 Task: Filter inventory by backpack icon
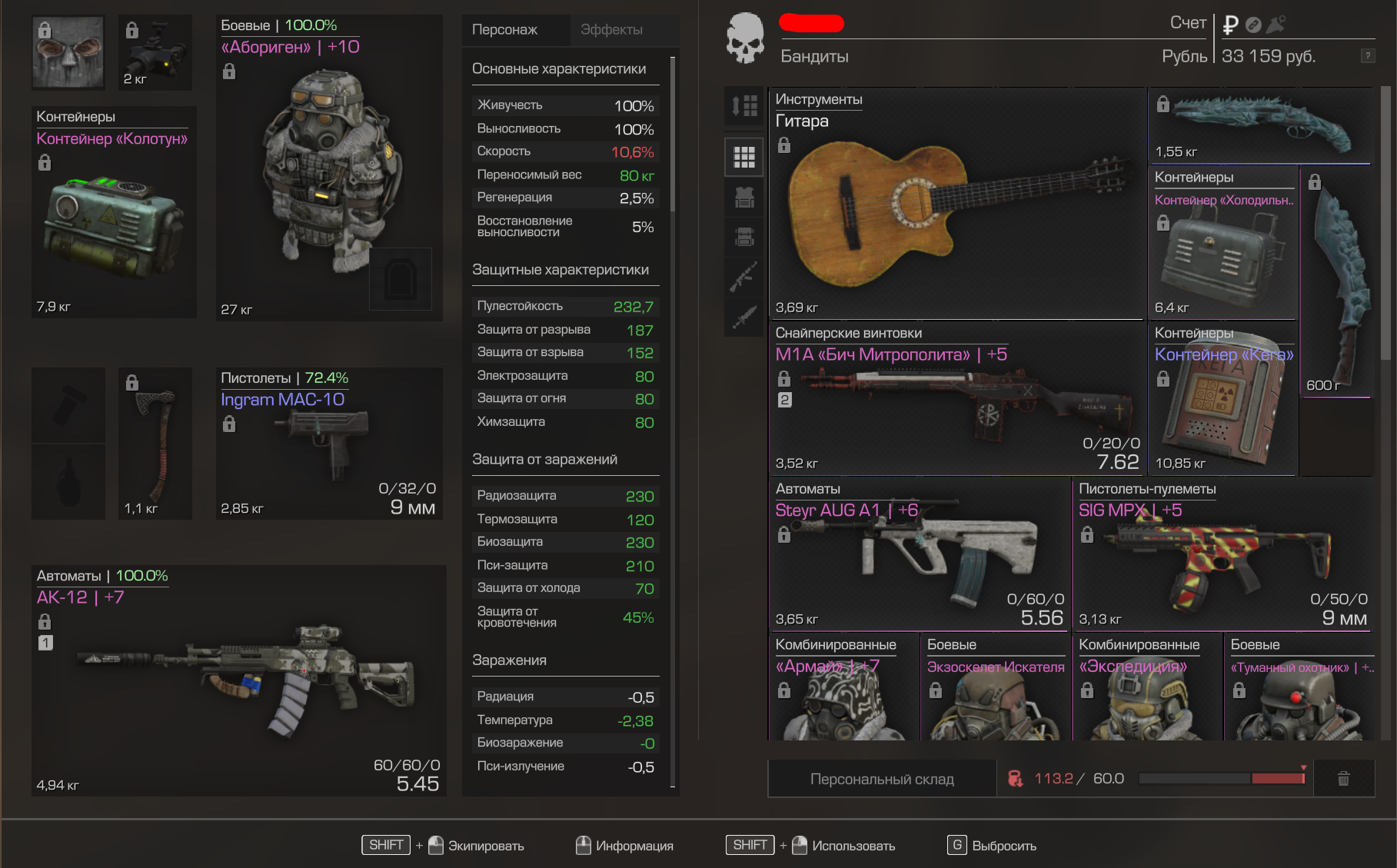(743, 237)
